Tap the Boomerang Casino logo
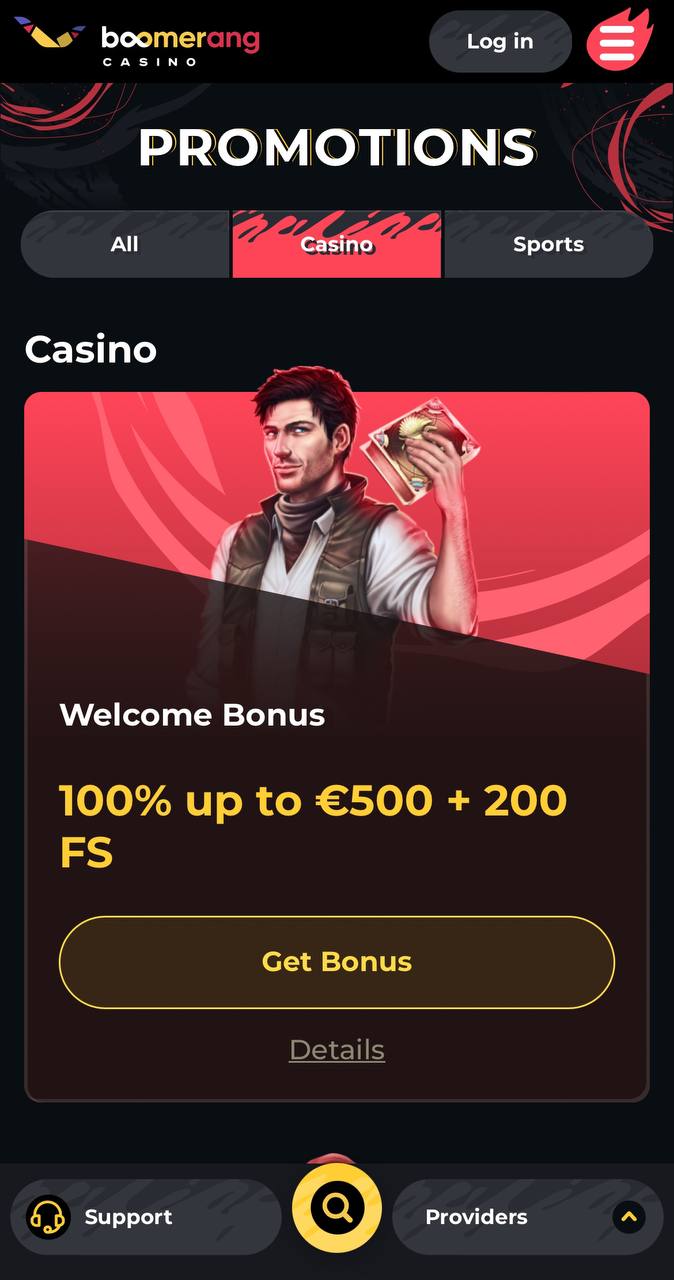Screen dimensions: 674x1280 (x=137, y=41)
